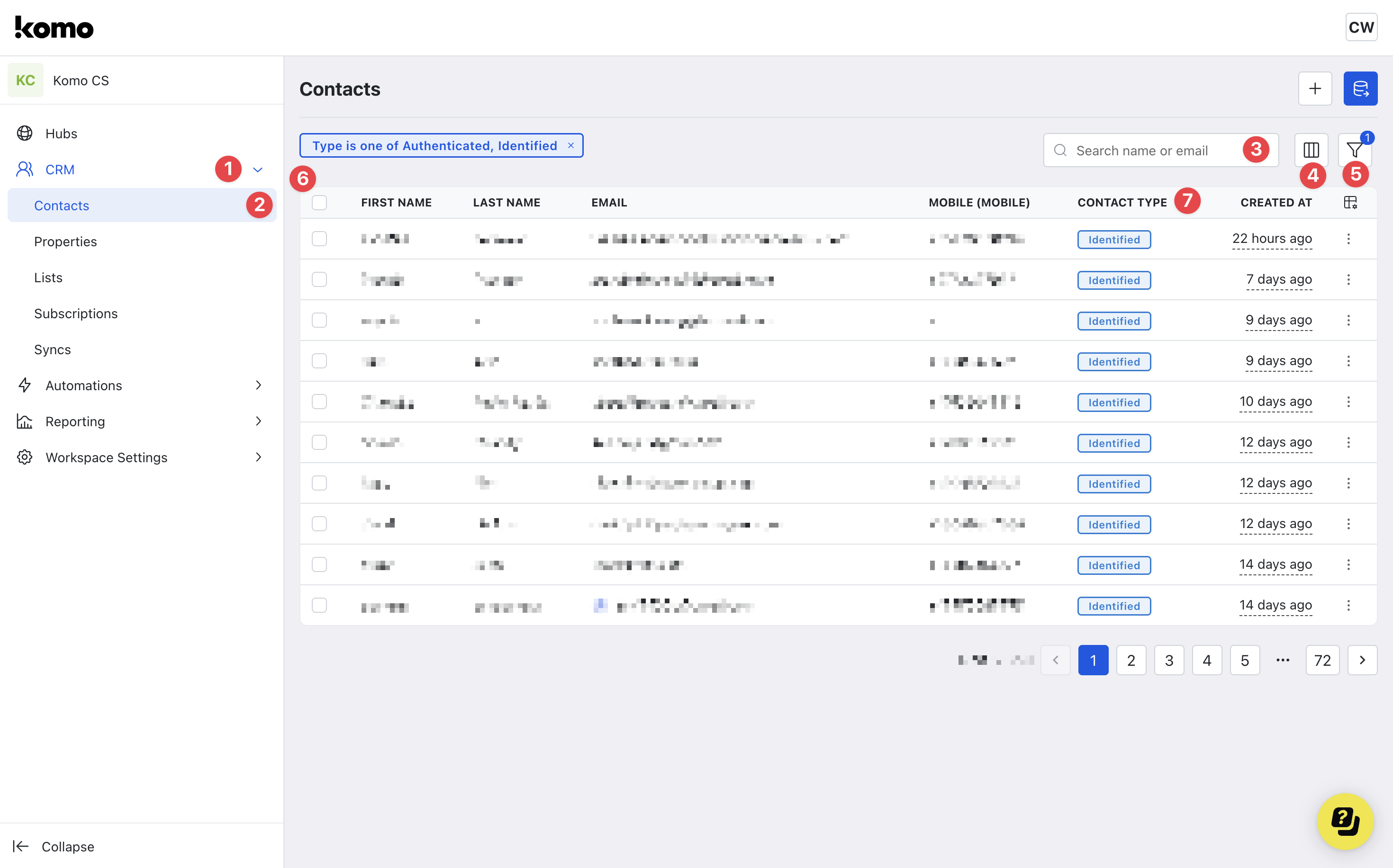The height and width of the screenshot is (868, 1393).
Task: Open row options for 22 hours ago contact
Action: (1348, 239)
